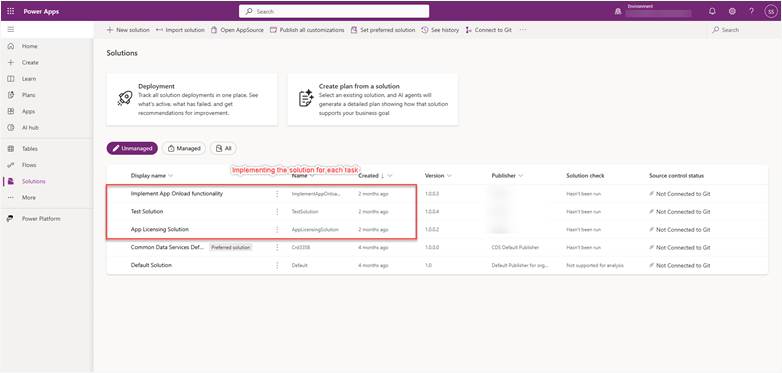Viewport: 782px width, 373px height.
Task: Open Common Data Services Default solution
Action: [167, 247]
